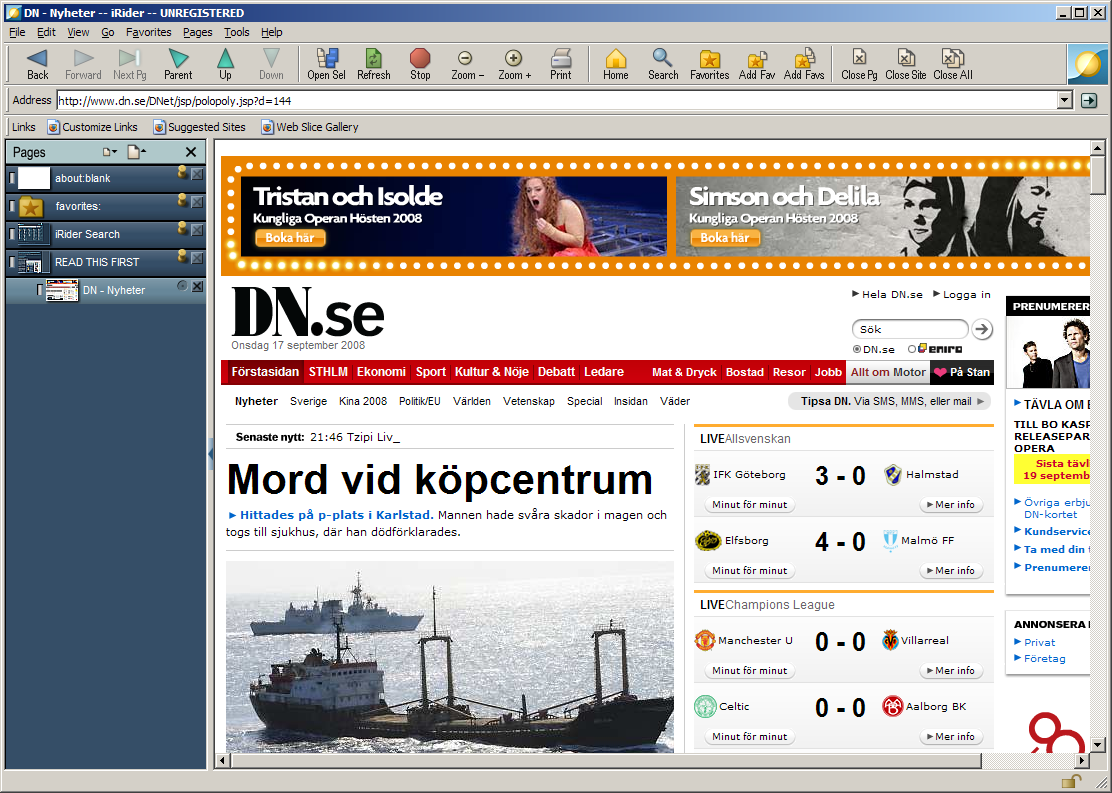
Task: Click the Add Favs toolbar icon
Action: (x=804, y=59)
